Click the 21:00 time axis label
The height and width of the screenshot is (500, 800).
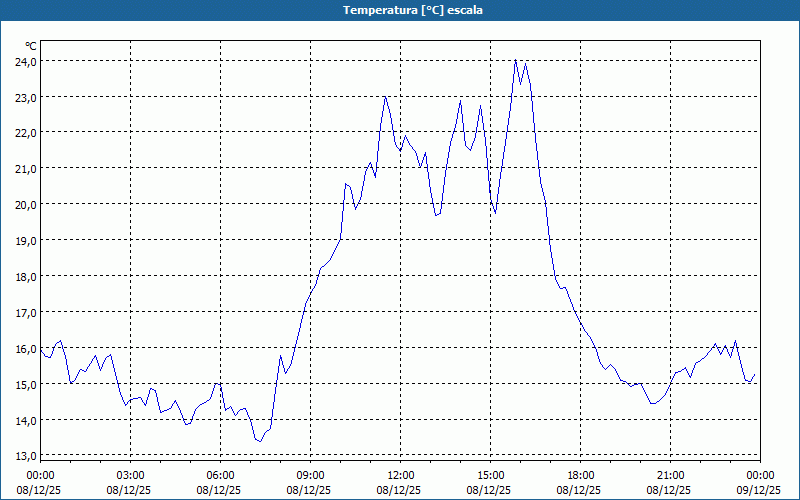point(670,475)
